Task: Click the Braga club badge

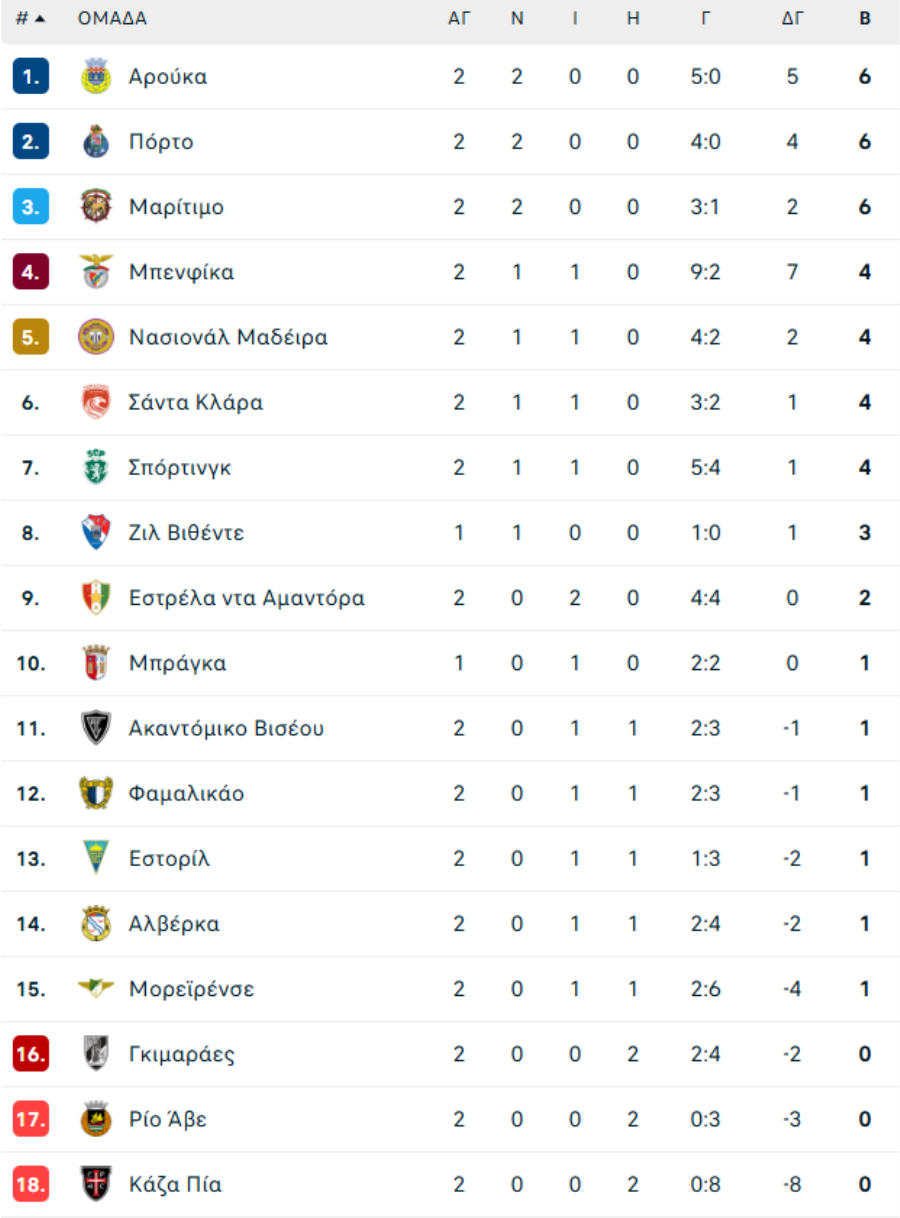Action: [x=96, y=663]
